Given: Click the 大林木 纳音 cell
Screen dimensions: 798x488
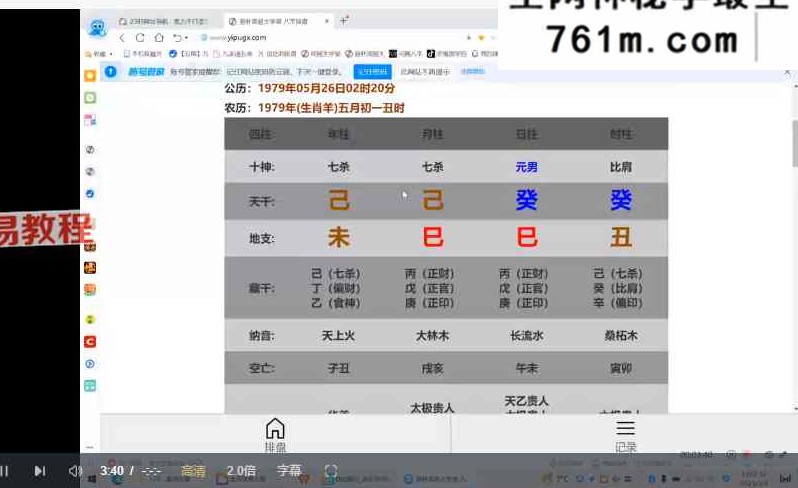Looking at the screenshot, I should tap(432, 336).
